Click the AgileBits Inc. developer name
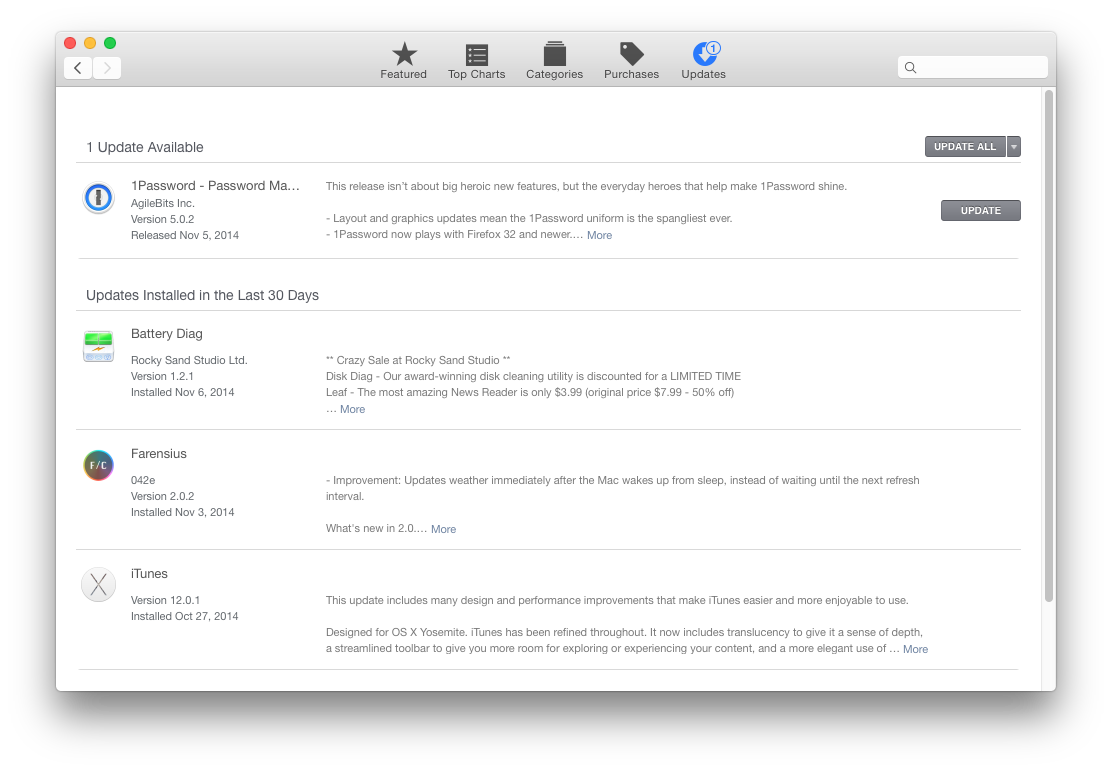 [163, 203]
